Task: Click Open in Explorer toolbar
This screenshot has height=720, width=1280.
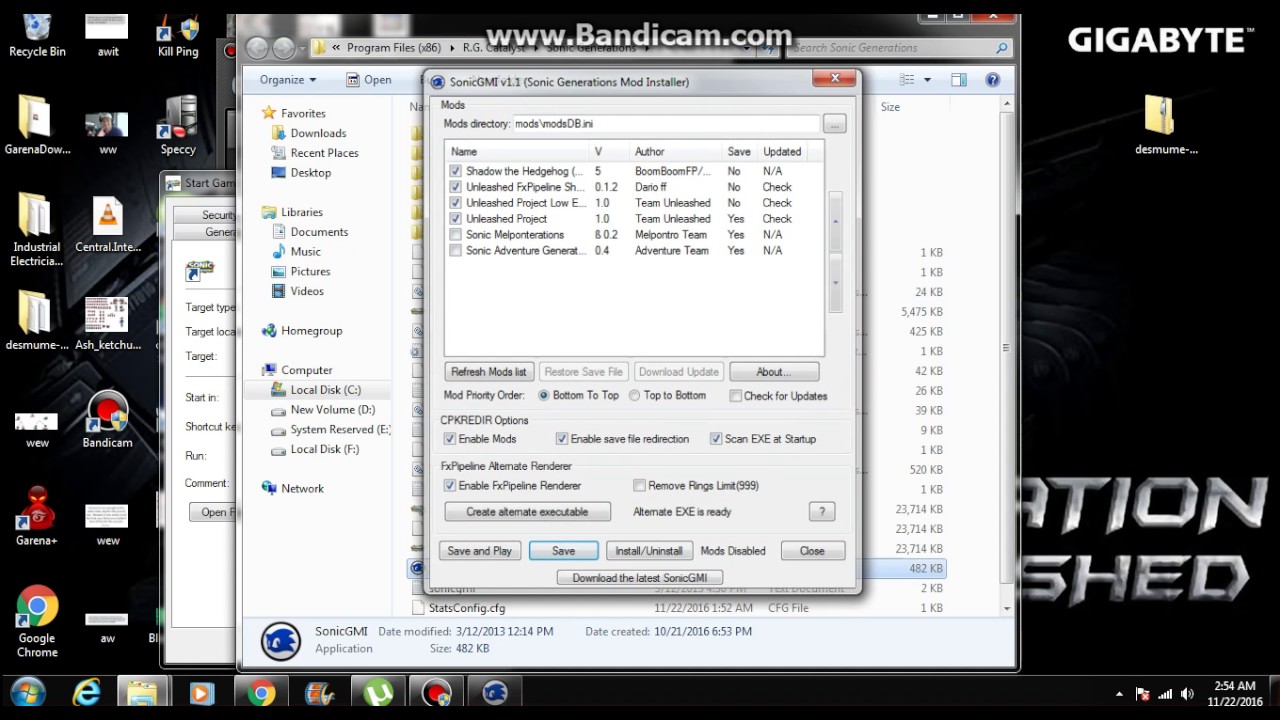Action: 369,80
